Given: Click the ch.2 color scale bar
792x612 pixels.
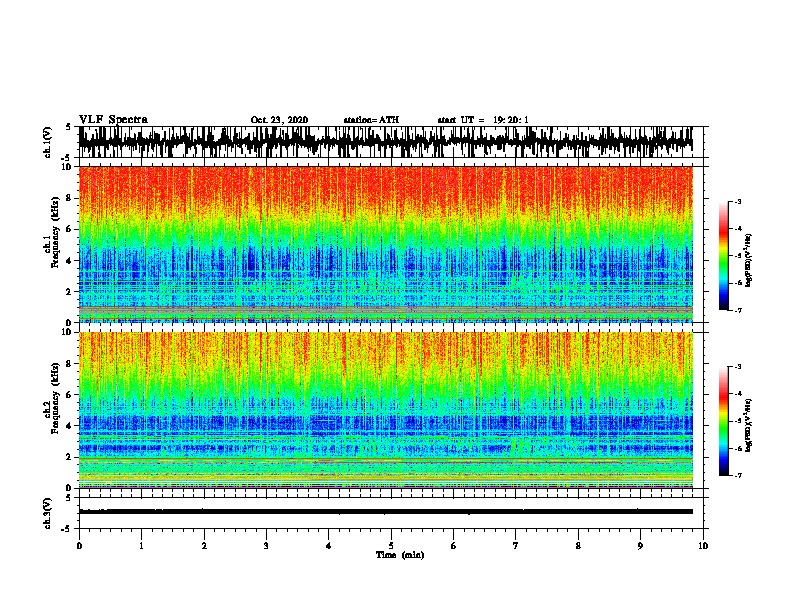Looking at the screenshot, I should [724, 421].
